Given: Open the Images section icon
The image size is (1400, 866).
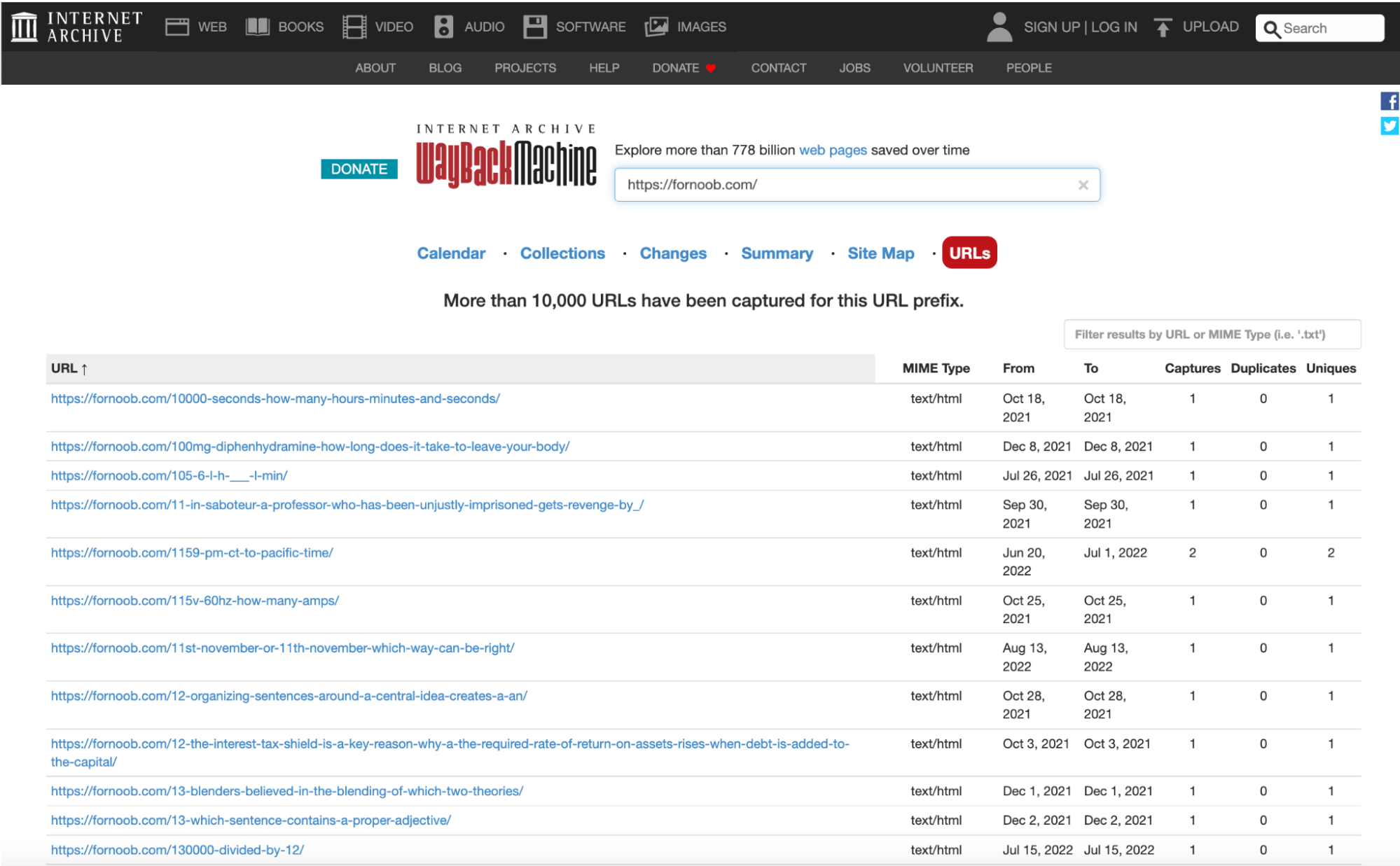Looking at the screenshot, I should [656, 27].
